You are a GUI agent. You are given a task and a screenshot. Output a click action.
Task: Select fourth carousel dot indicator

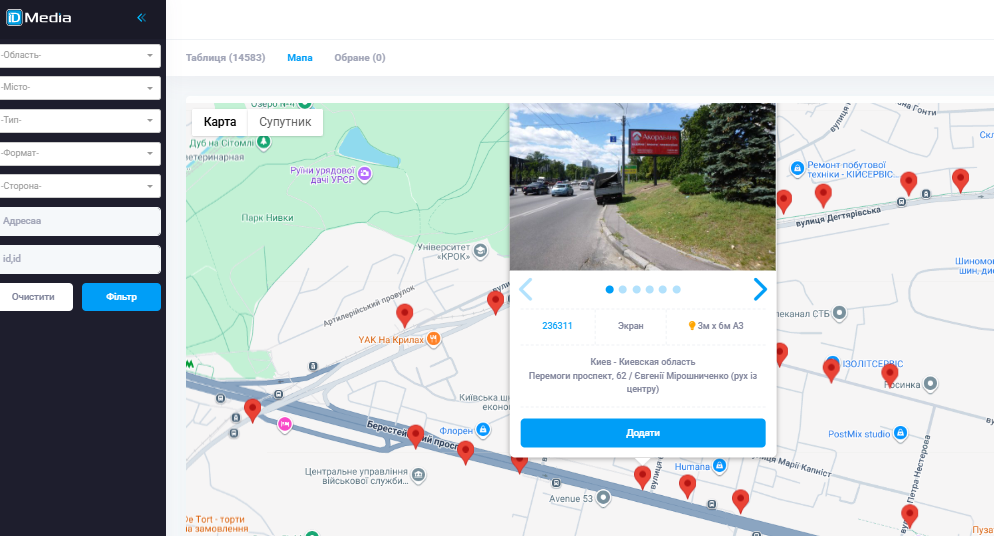point(650,290)
